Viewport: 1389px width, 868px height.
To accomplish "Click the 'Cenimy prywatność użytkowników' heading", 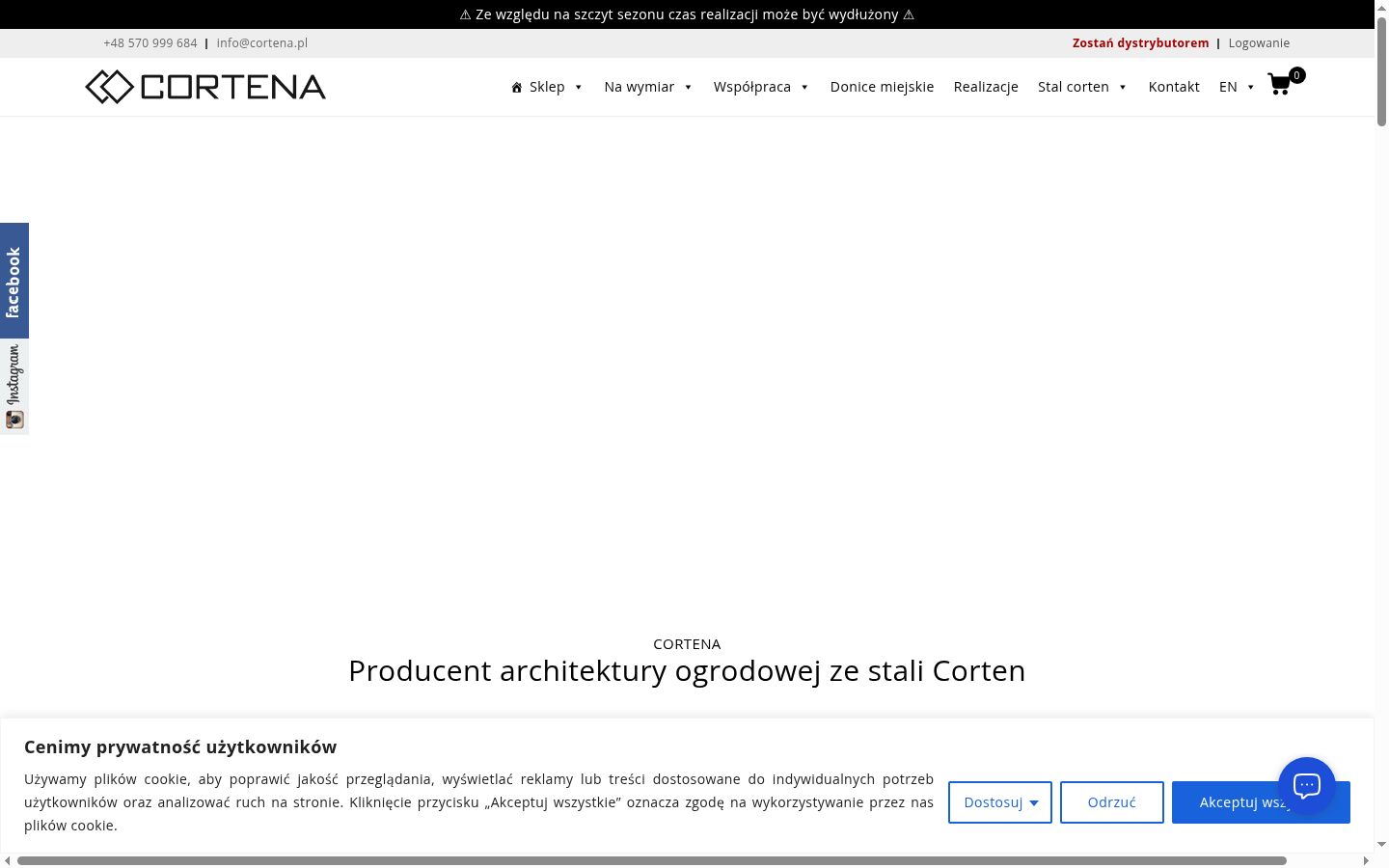I will tap(180, 746).
